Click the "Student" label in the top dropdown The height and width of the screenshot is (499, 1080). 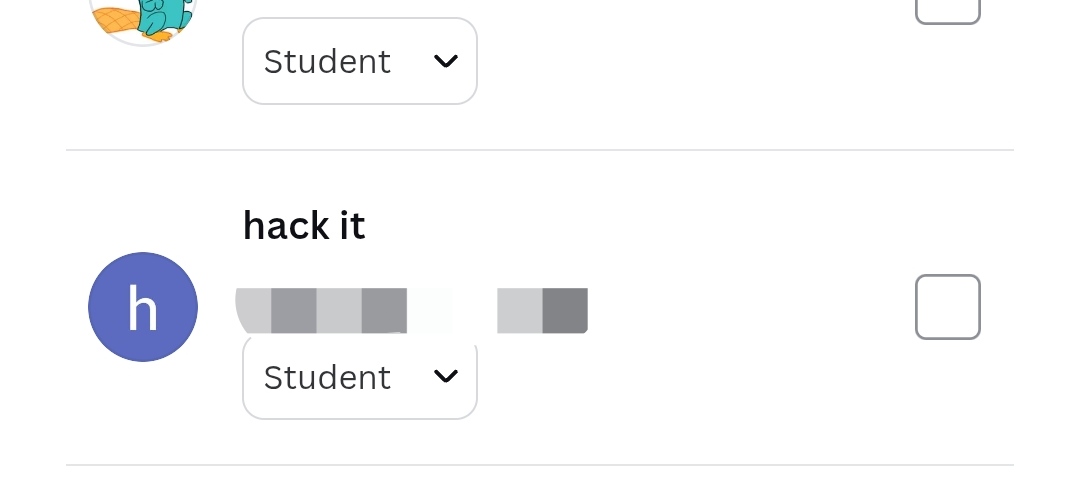(x=327, y=61)
